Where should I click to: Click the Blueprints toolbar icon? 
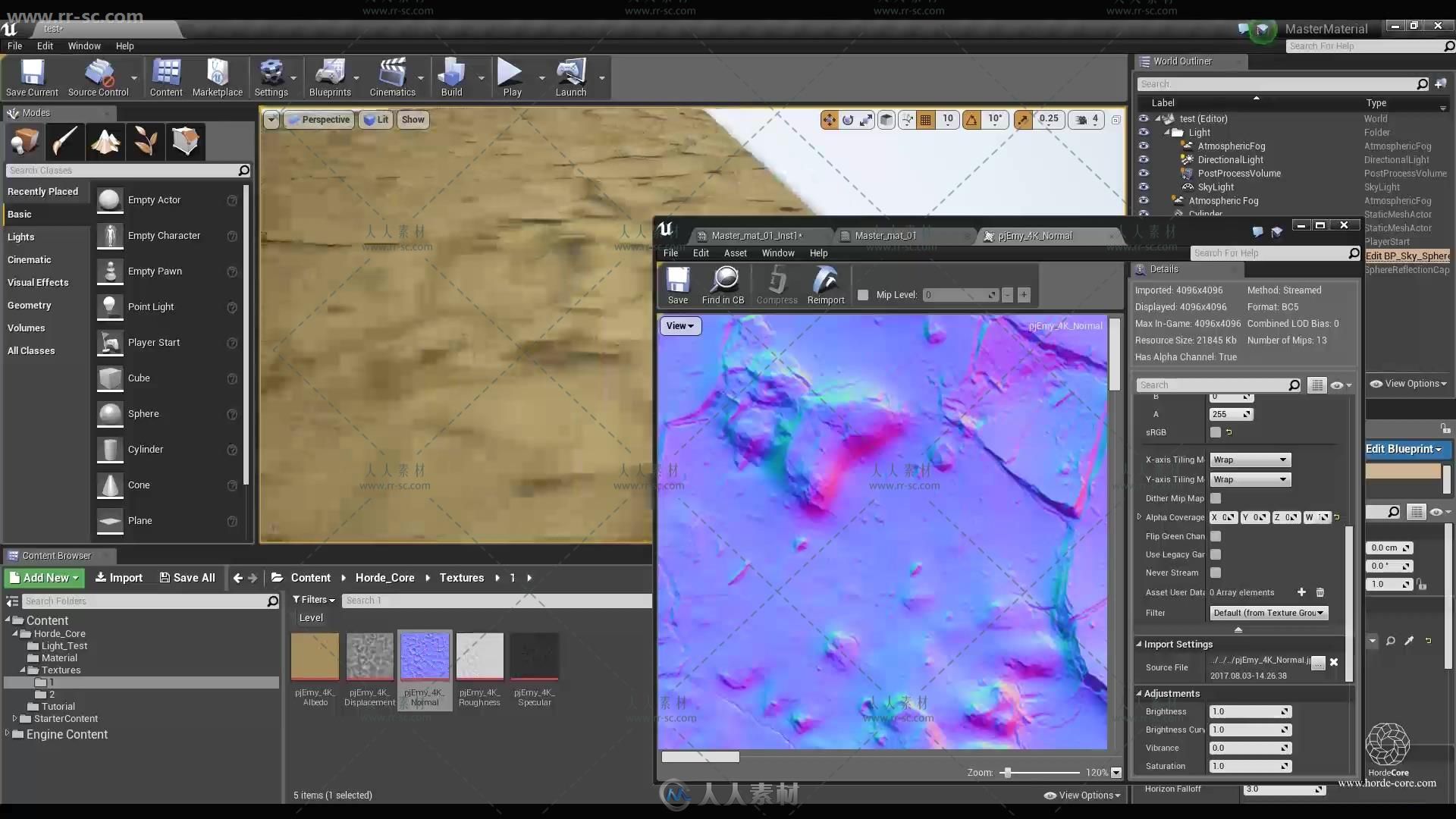(330, 78)
